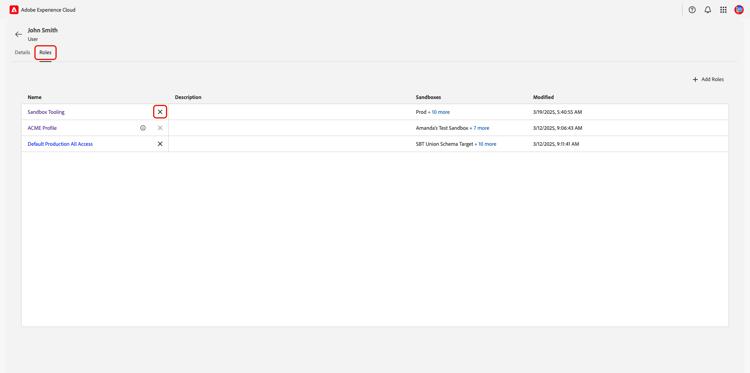The height and width of the screenshot is (373, 750).
Task: Click the Description column header
Action: (x=188, y=97)
